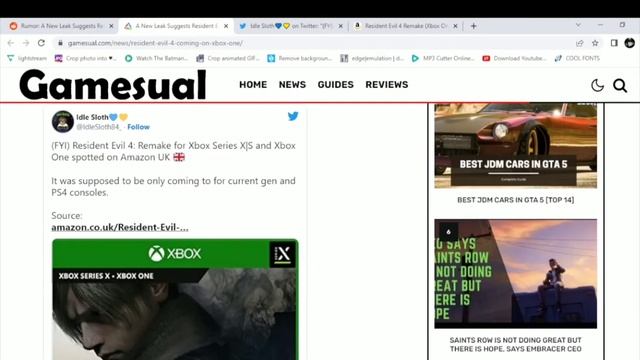Open the Download Youtube bookmark
This screenshot has height=360, width=640.
[514, 58]
